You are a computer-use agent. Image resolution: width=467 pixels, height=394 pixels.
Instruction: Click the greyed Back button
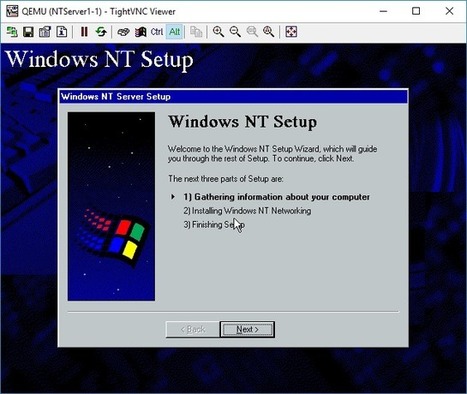point(193,329)
